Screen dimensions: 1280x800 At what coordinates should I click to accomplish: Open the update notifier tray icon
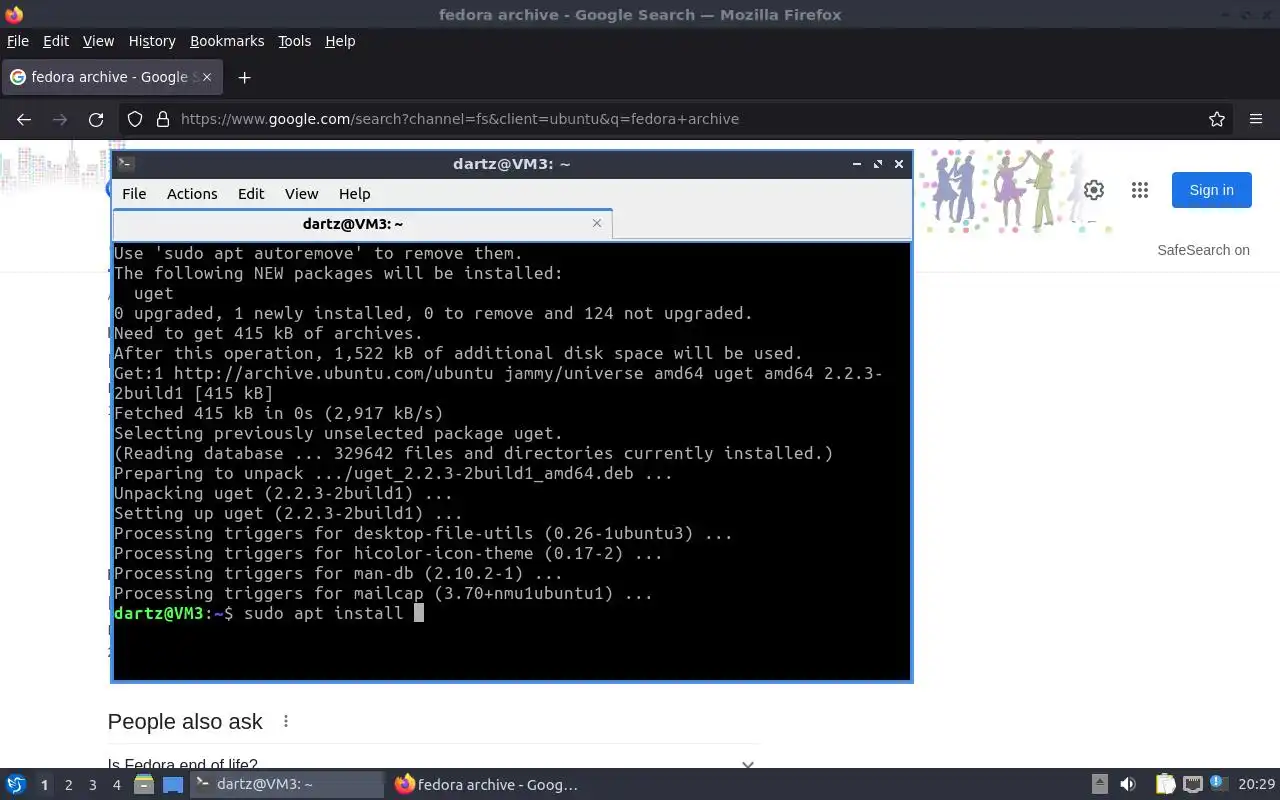click(1219, 784)
